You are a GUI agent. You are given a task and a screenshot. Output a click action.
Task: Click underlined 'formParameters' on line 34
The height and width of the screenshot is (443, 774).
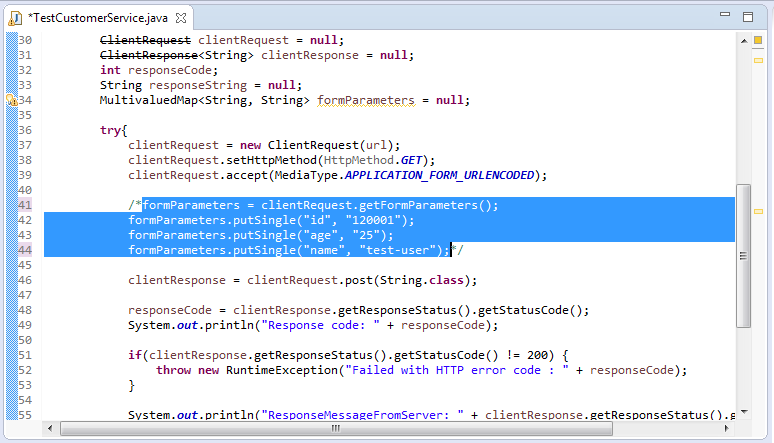[x=366, y=100]
